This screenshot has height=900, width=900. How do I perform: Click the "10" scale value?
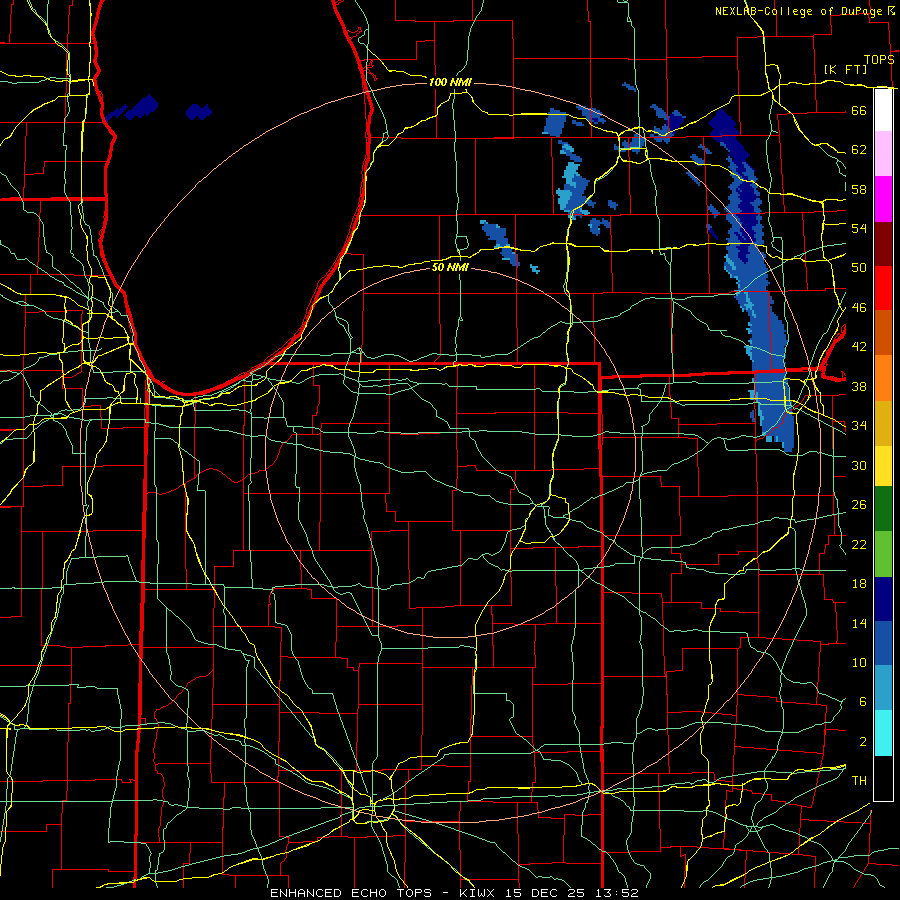pyautogui.click(x=859, y=662)
